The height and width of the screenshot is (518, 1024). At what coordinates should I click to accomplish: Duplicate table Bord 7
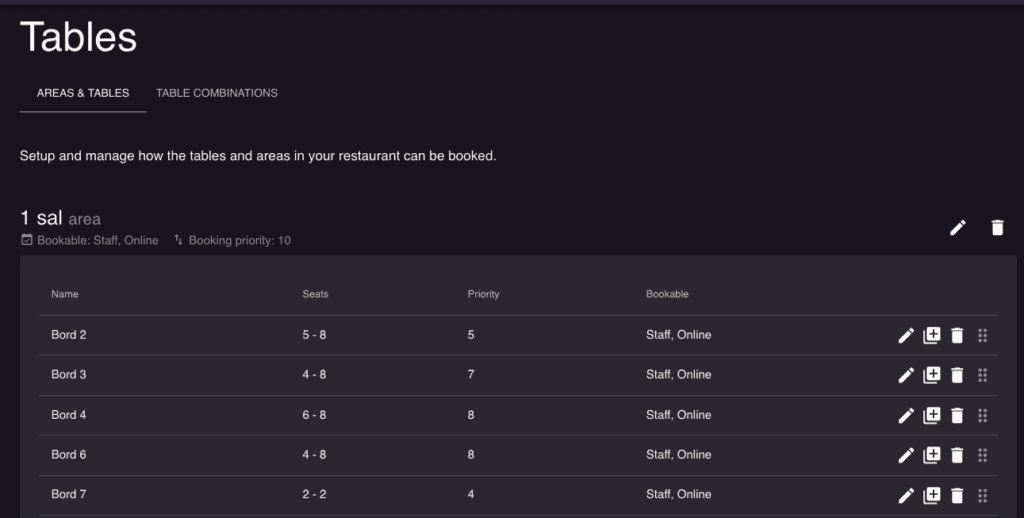931,495
